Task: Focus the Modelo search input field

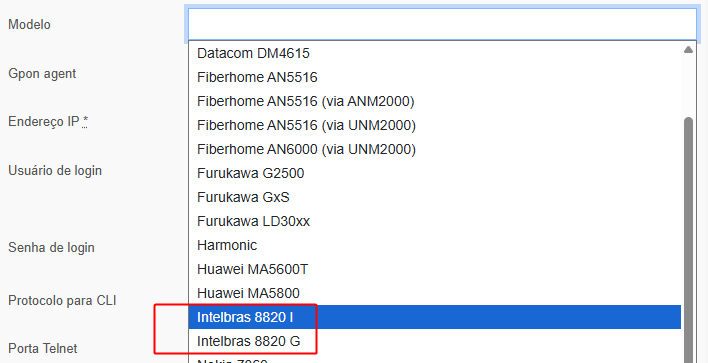Action: (442, 24)
